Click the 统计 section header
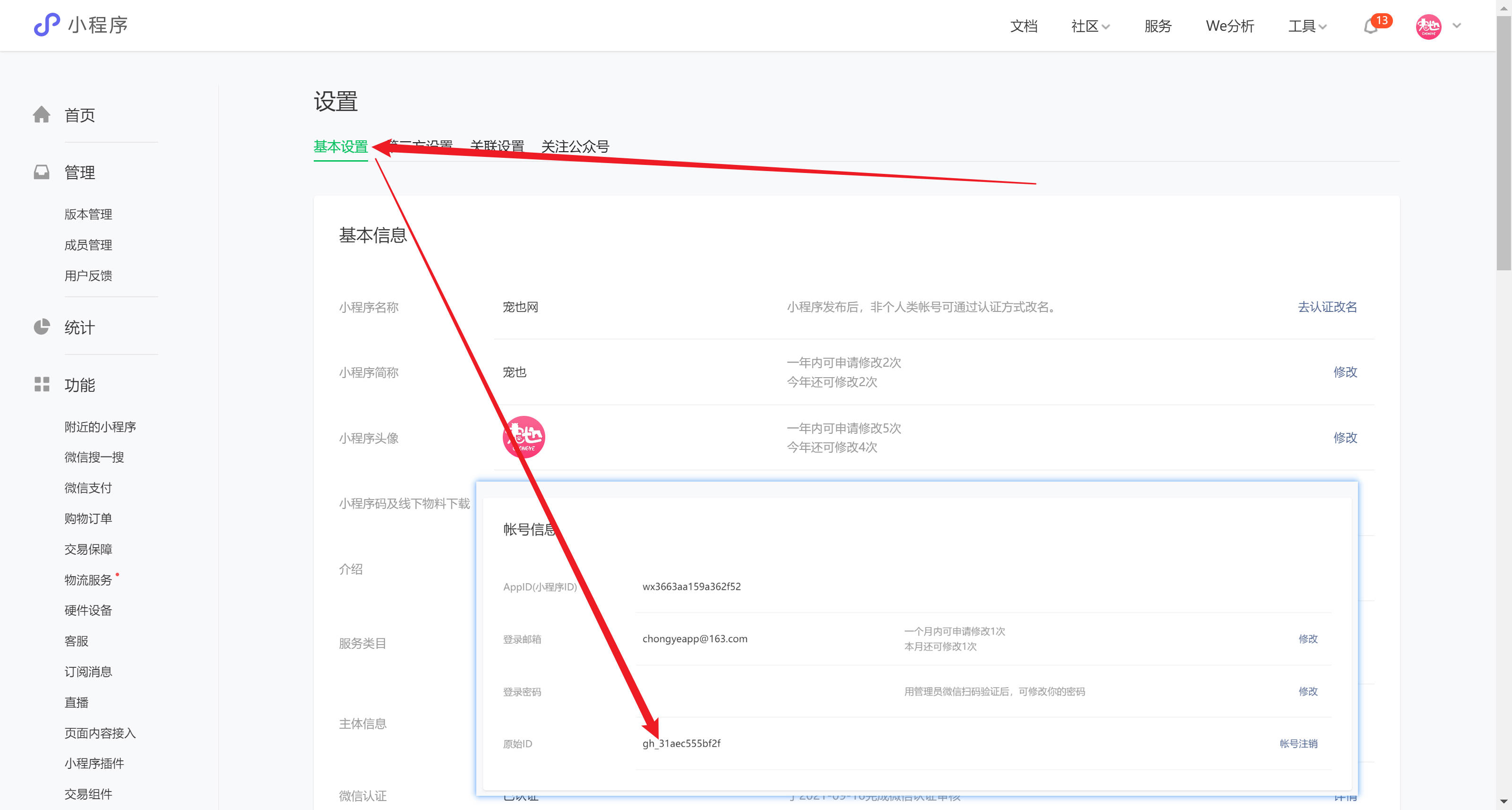 coord(80,327)
